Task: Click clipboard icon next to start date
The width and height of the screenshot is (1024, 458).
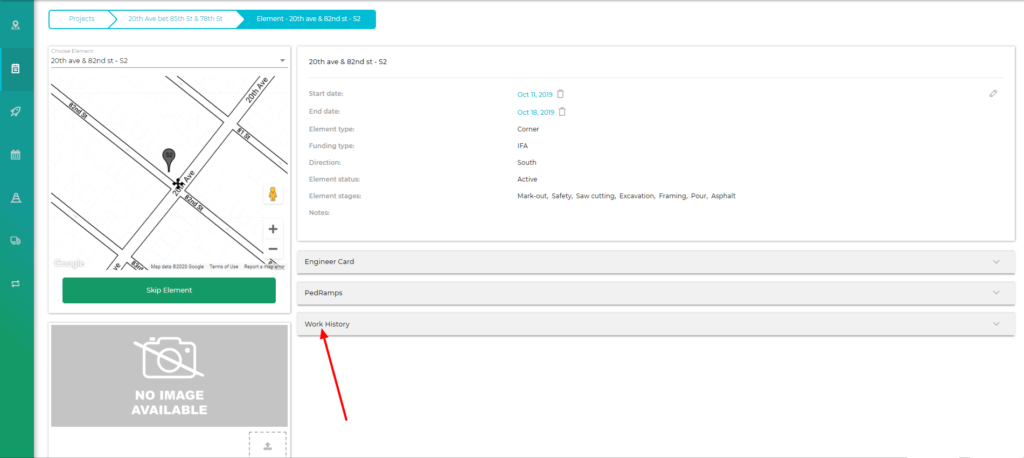Action: [561, 94]
